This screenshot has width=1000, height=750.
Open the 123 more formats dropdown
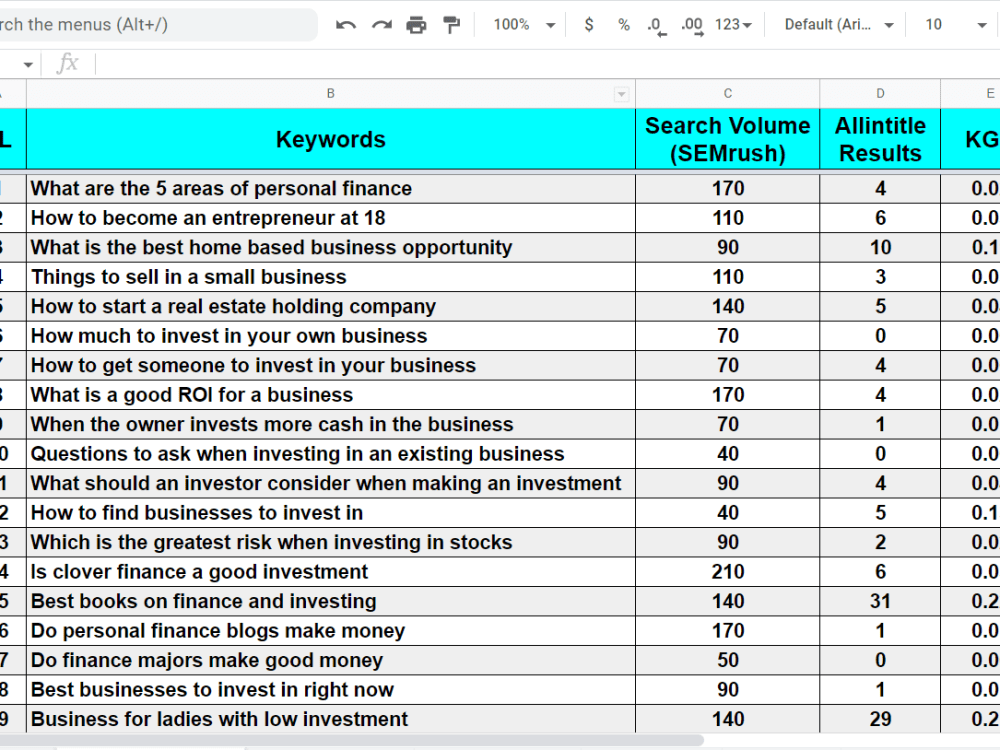click(x=733, y=25)
